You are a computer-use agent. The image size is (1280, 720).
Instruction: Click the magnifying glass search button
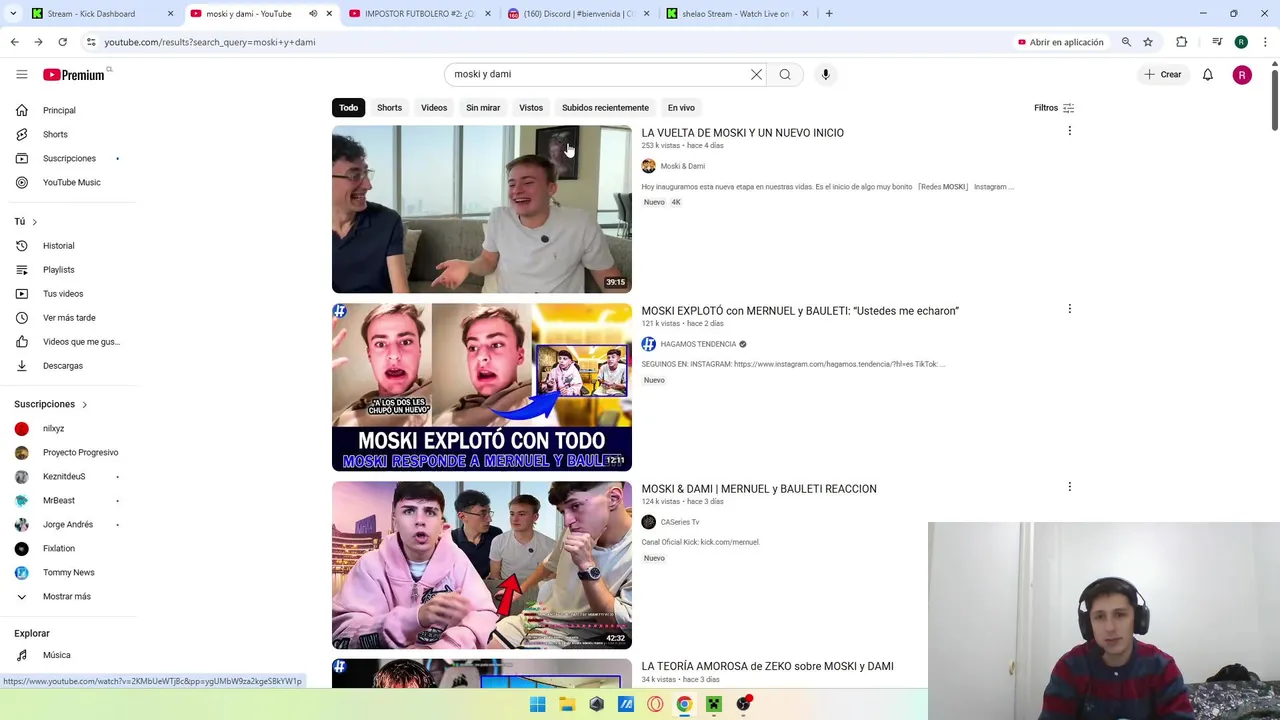[x=785, y=74]
